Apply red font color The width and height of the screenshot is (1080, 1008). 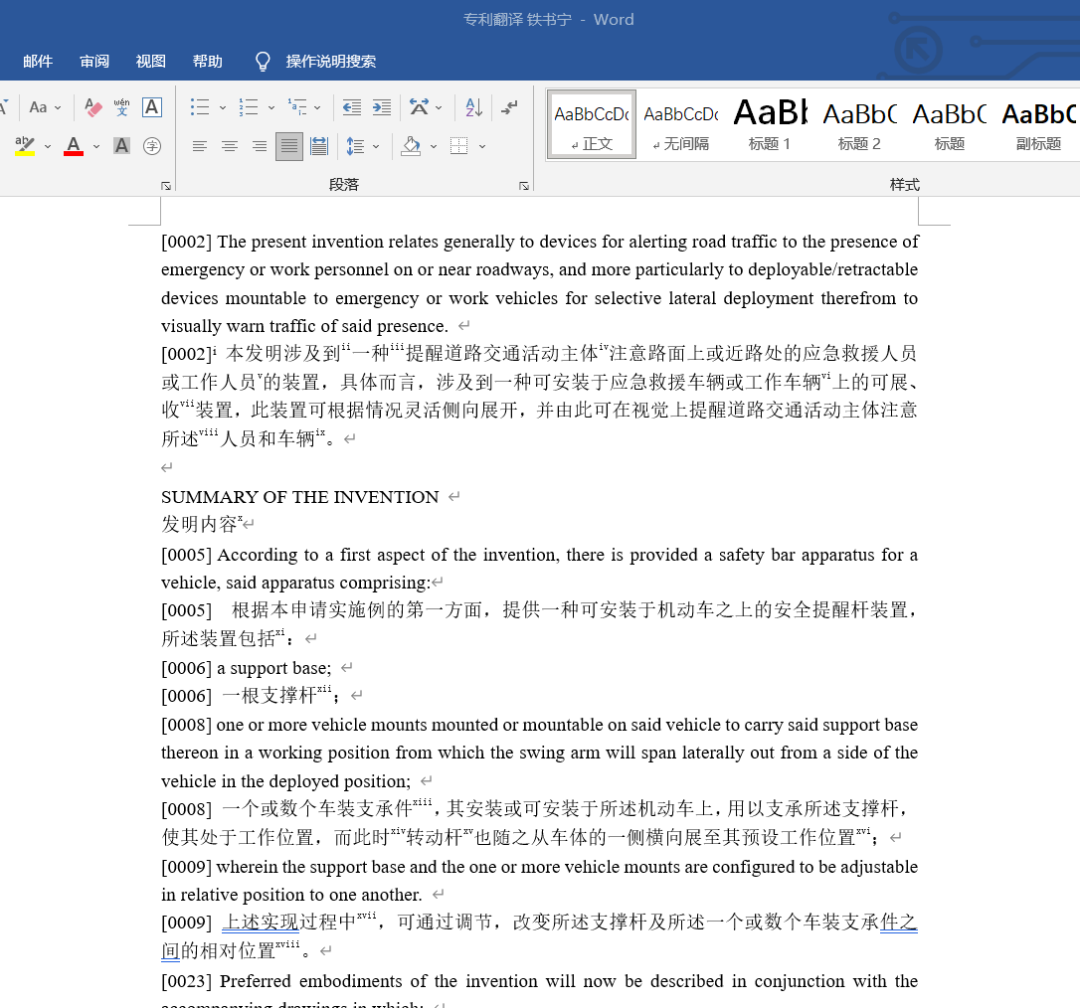point(74,145)
